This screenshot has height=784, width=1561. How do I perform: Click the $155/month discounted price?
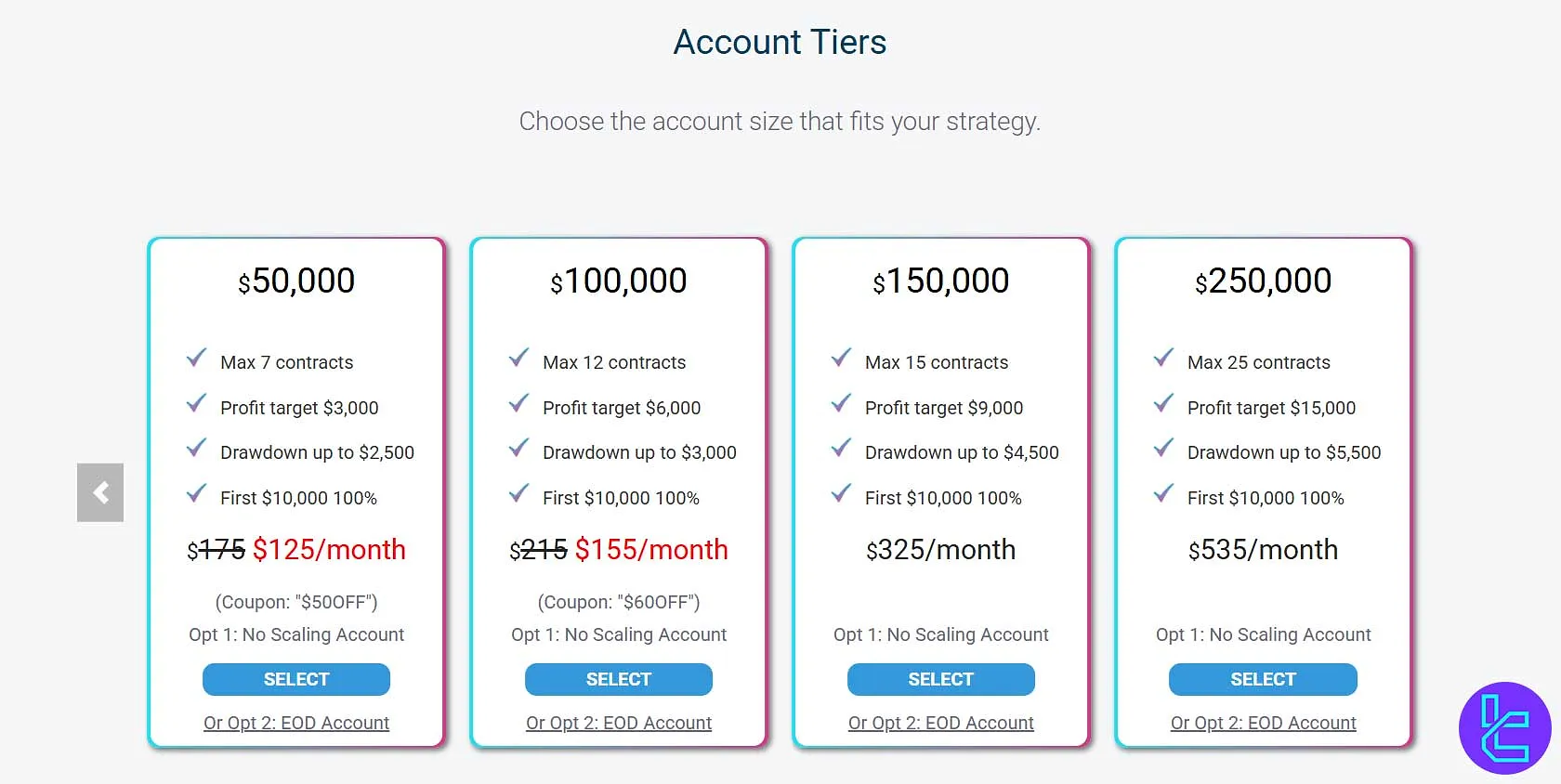[651, 550]
